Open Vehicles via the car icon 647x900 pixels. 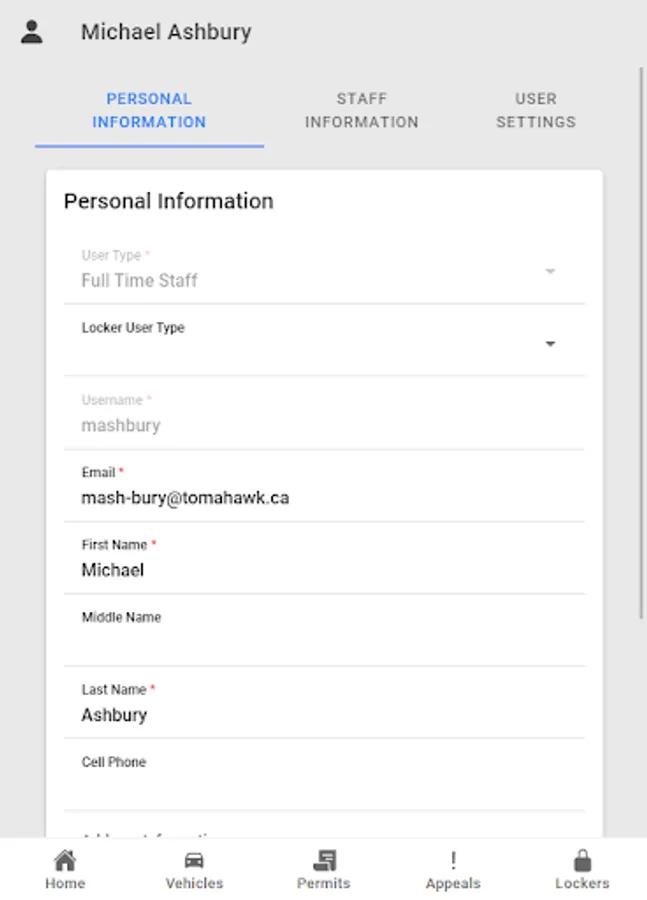coord(194,860)
